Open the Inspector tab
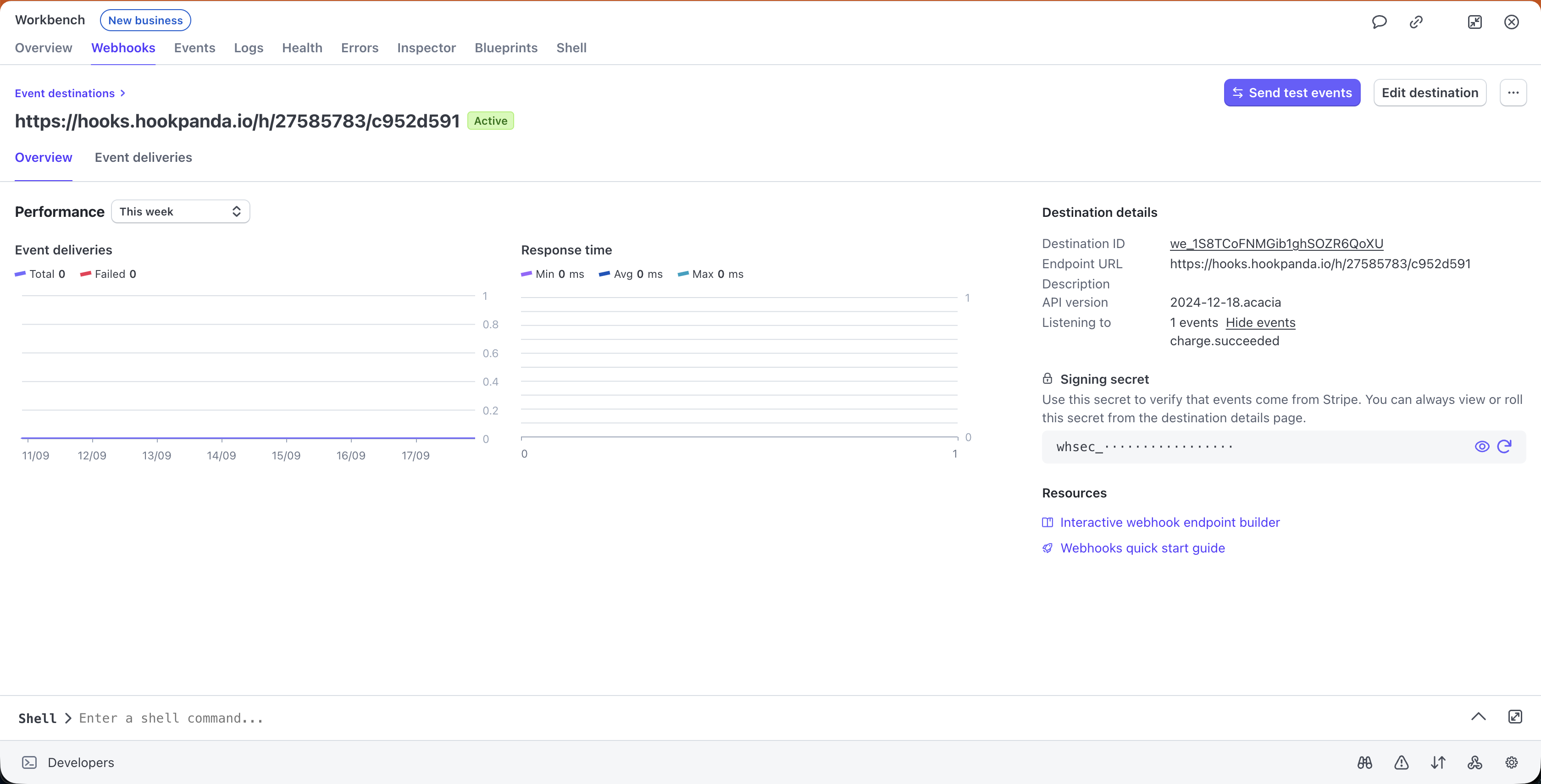 [x=426, y=48]
